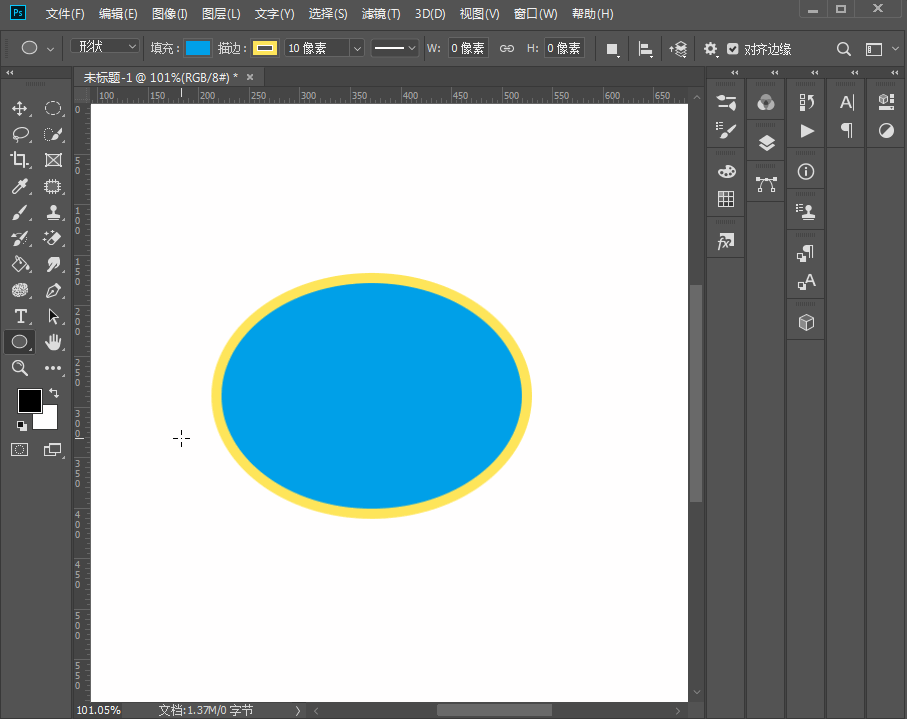
Task: Open the Paths panel
Action: click(766, 185)
